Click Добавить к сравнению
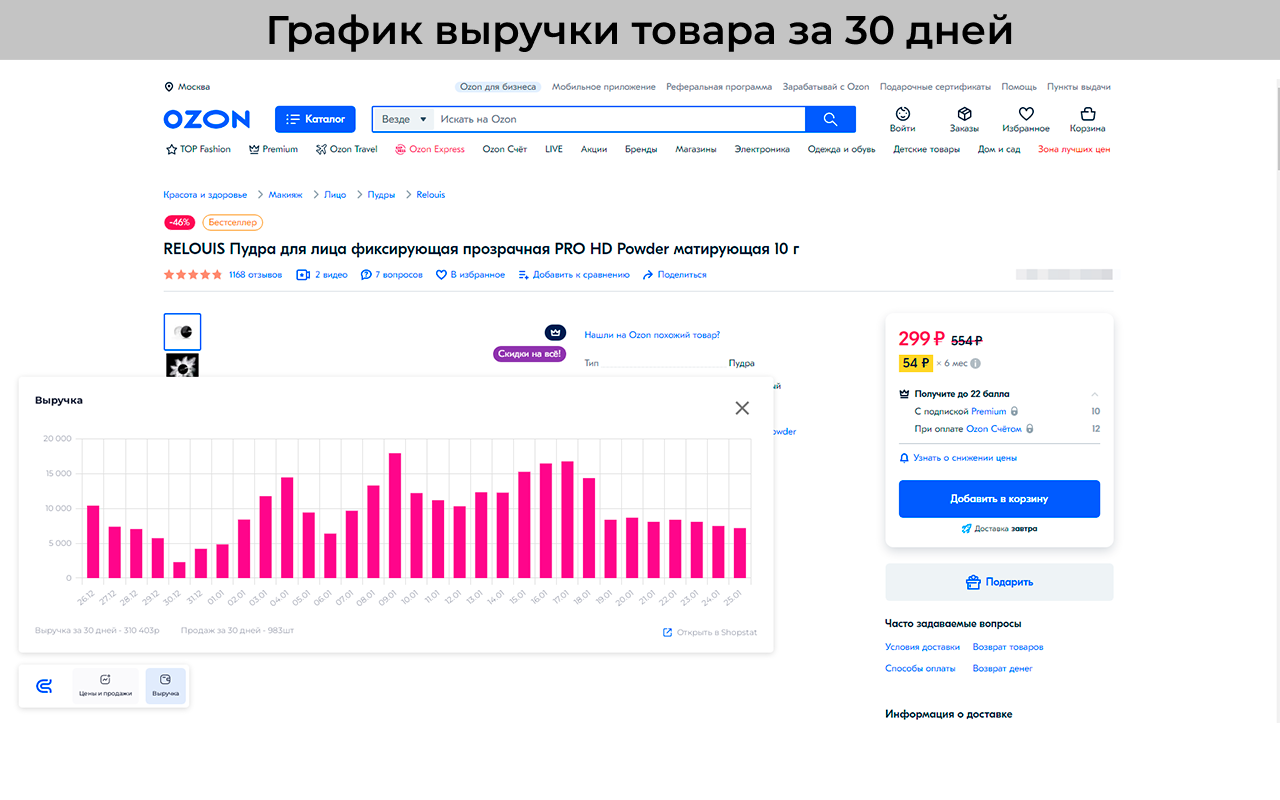 (574, 275)
